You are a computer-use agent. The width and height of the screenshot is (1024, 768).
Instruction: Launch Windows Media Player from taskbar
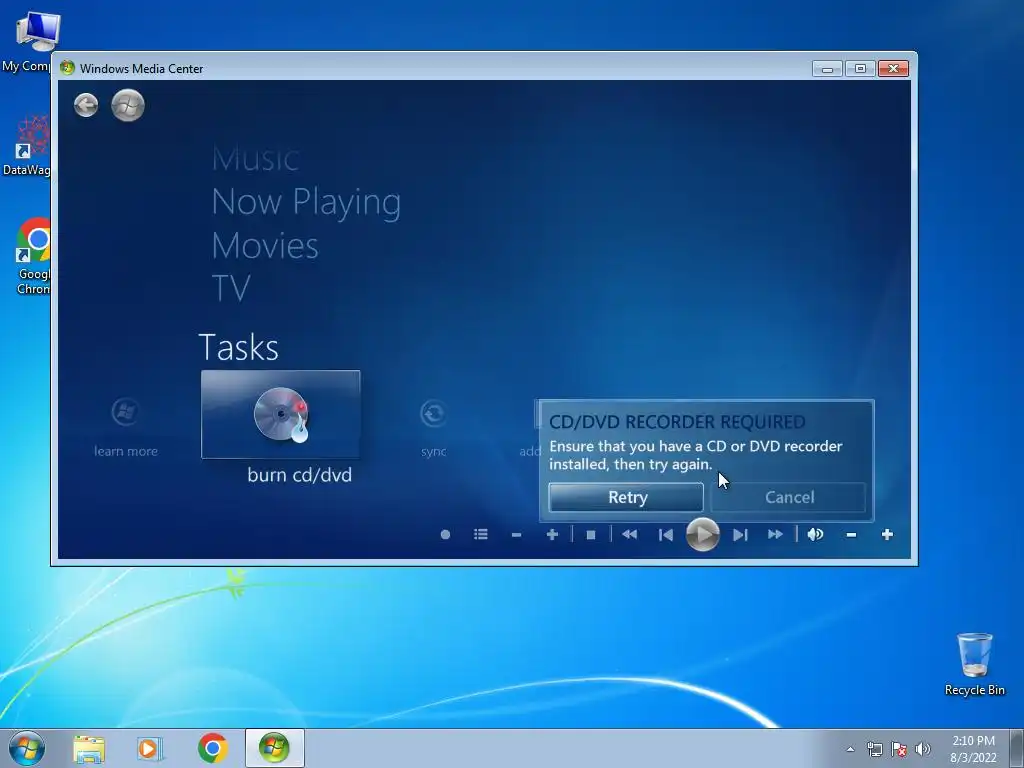click(150, 748)
